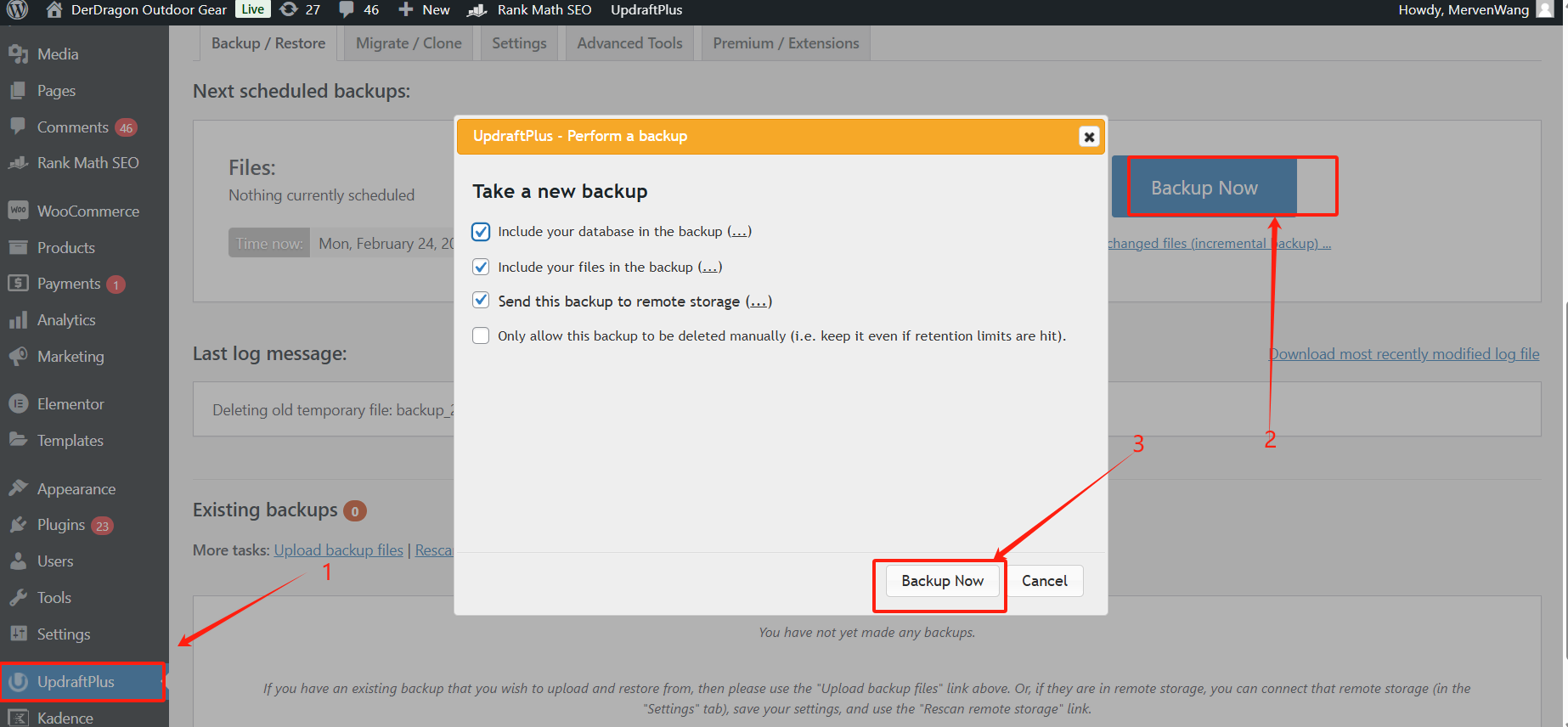Expand remote storage options ellipsis link
This screenshot has width=1568, height=727.
tap(759, 302)
